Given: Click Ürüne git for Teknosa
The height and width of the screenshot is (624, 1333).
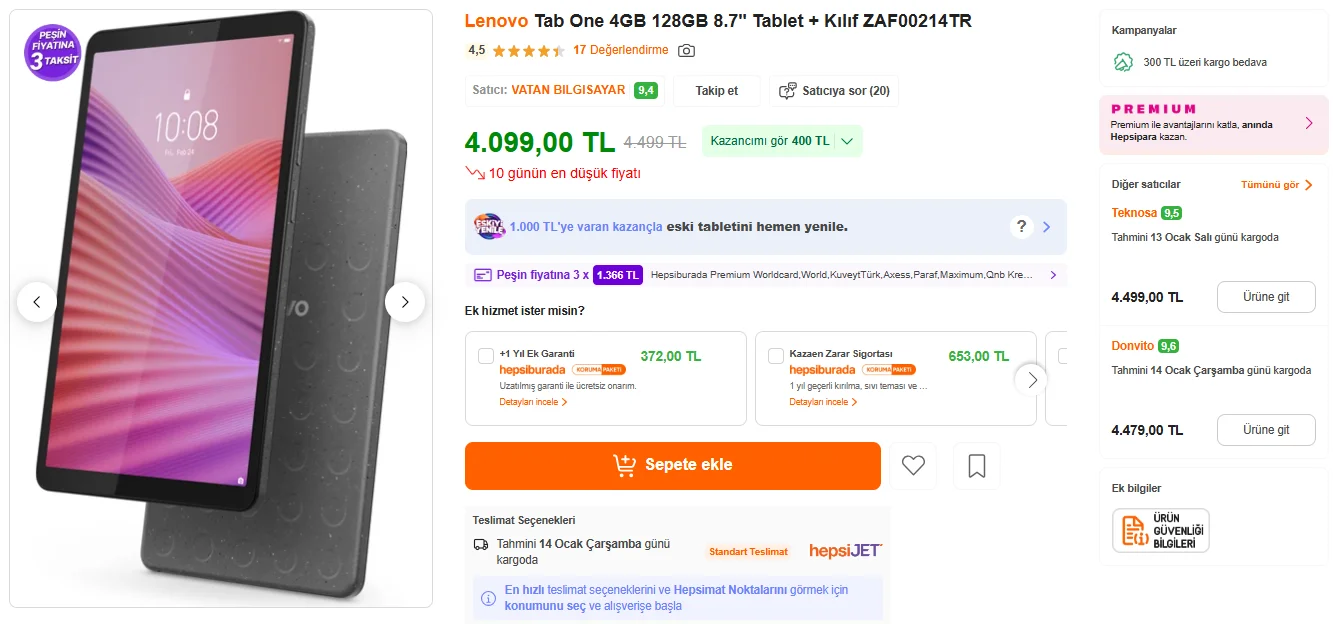Looking at the screenshot, I should (x=1265, y=297).
